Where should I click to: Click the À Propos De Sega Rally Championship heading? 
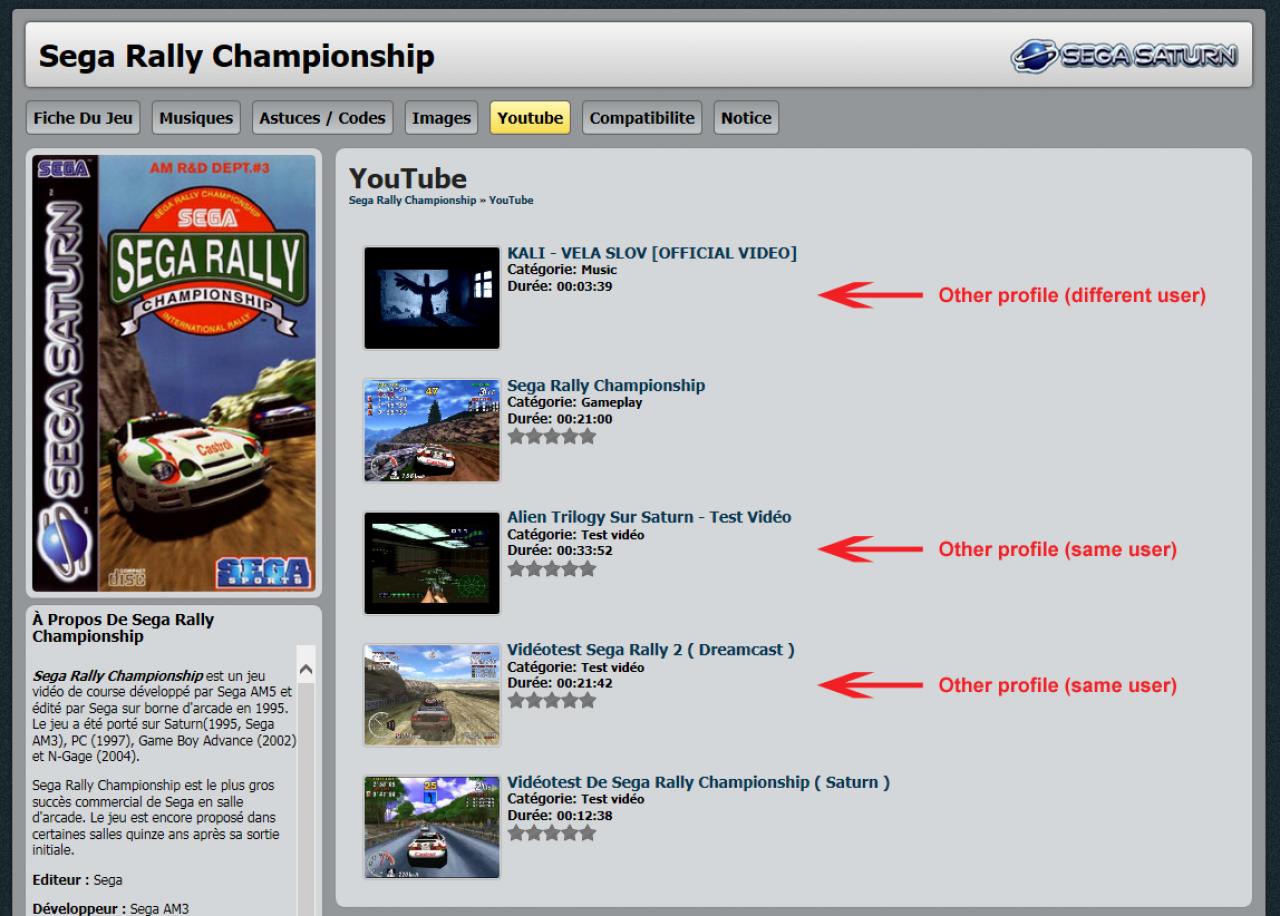(x=123, y=628)
